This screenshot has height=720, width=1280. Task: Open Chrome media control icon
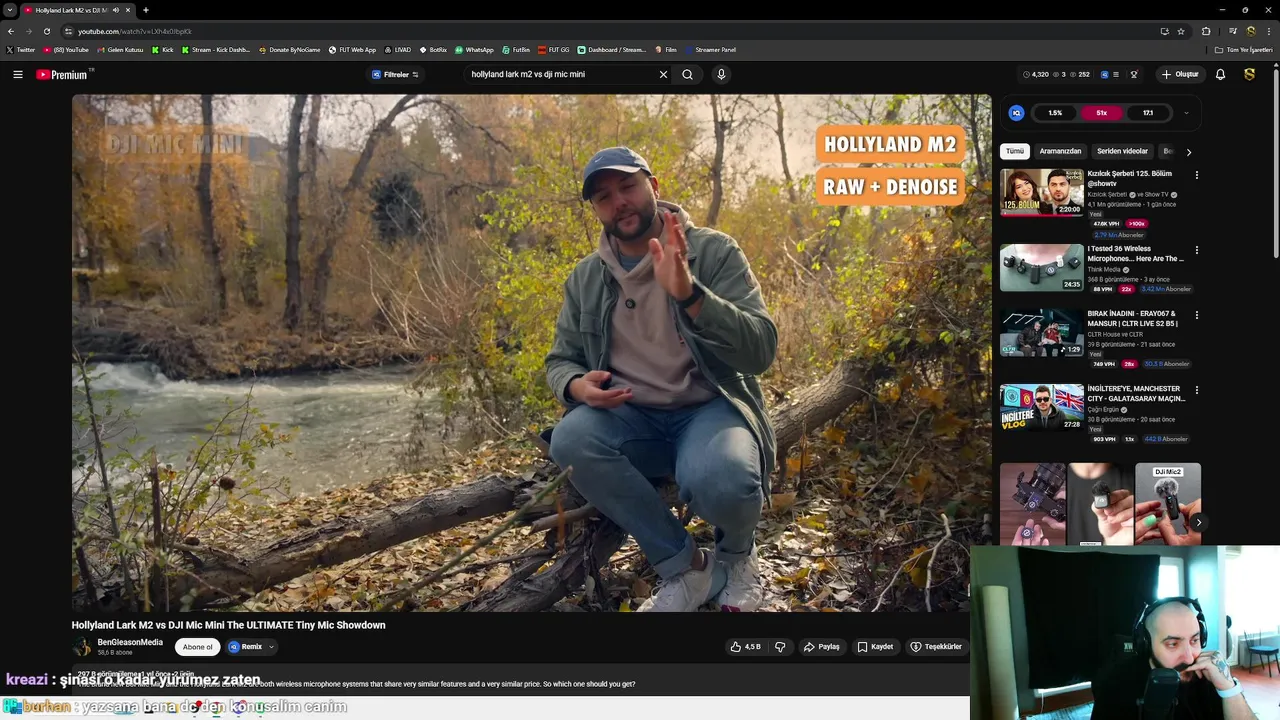(1232, 31)
